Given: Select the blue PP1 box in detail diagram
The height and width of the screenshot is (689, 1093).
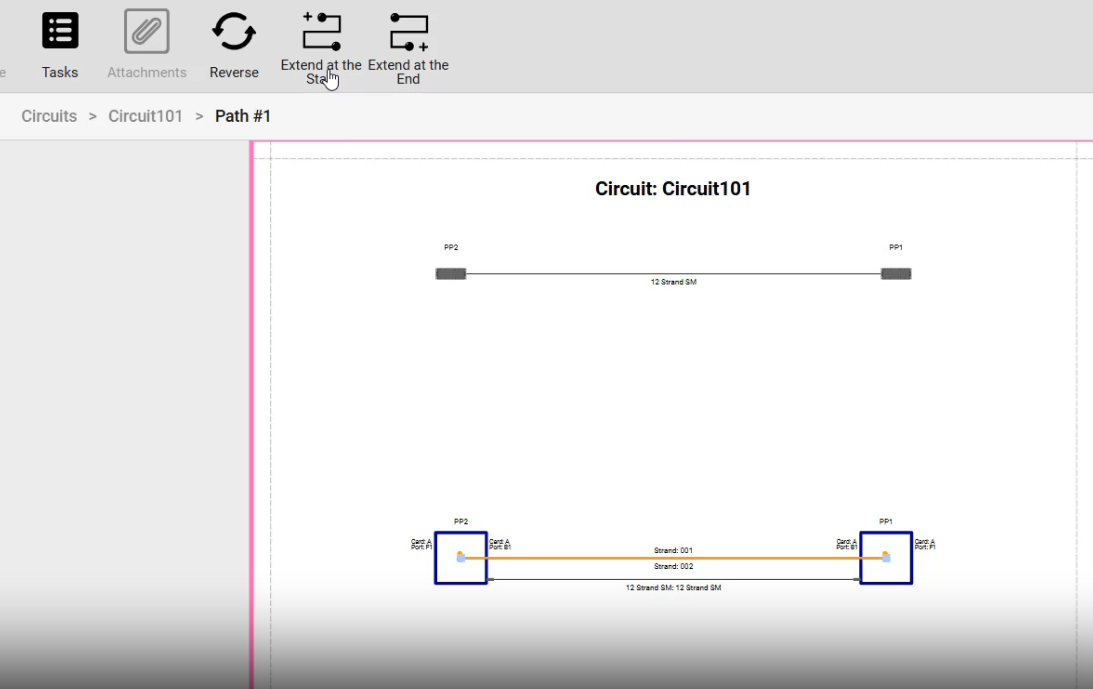Looking at the screenshot, I should 886,558.
